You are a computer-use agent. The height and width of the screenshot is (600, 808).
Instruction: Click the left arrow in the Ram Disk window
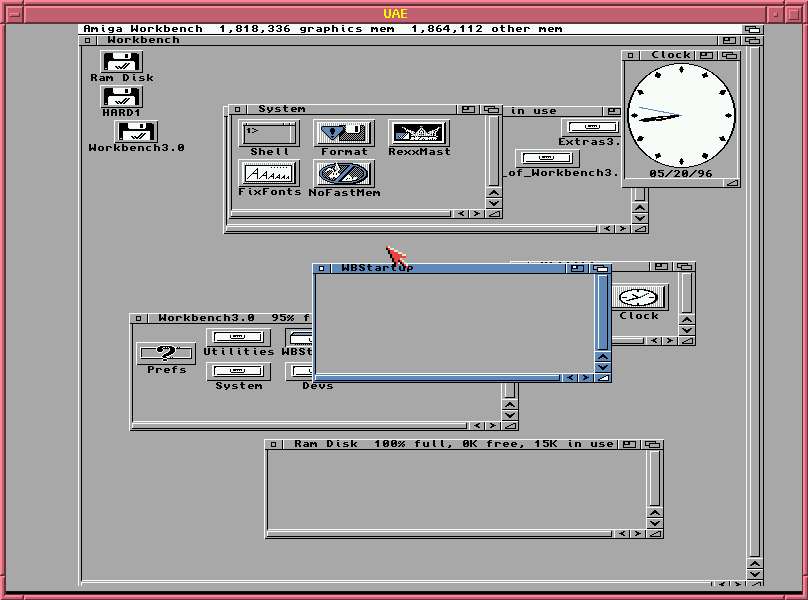coord(622,534)
